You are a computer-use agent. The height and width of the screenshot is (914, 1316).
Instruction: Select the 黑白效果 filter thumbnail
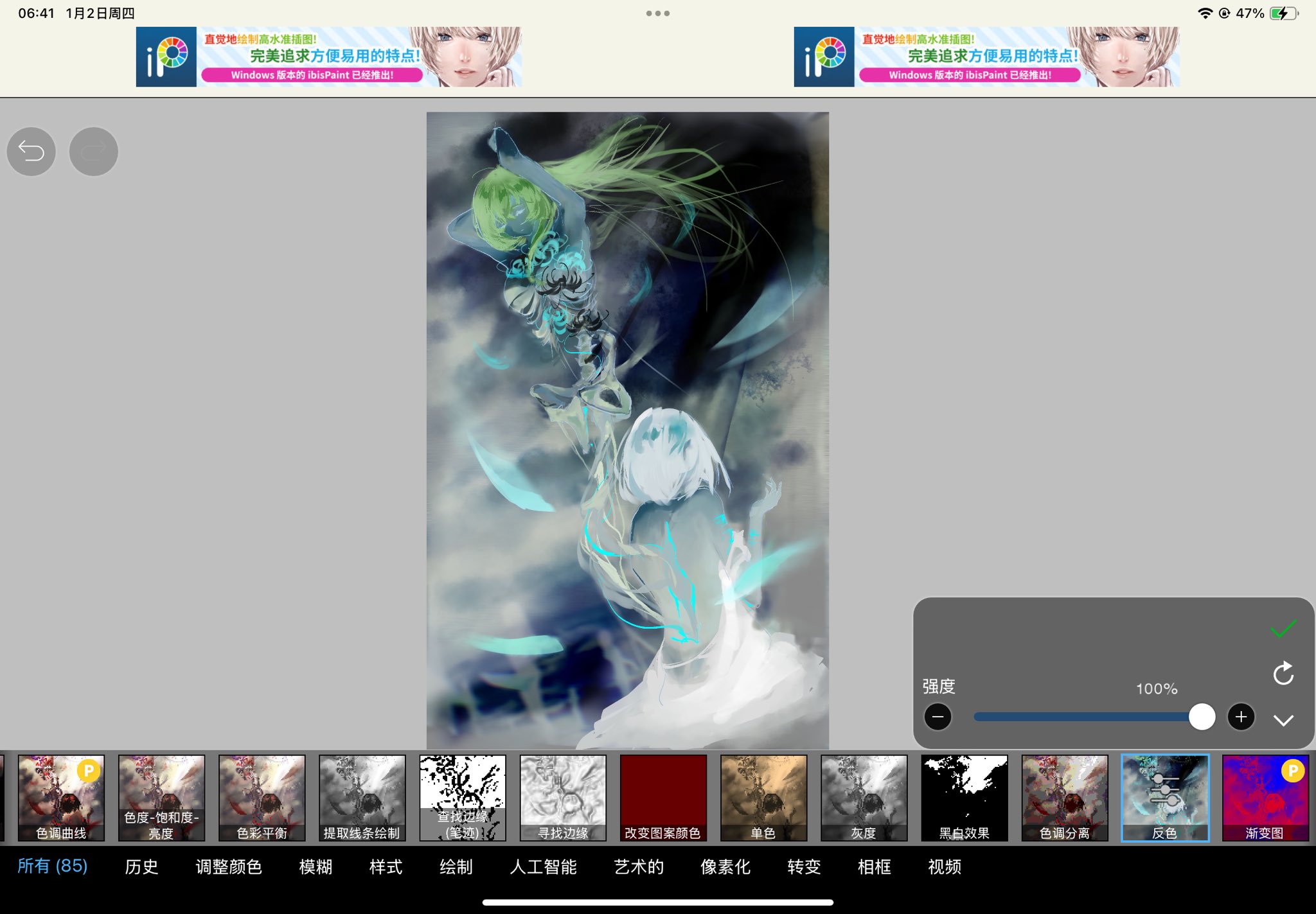point(964,797)
